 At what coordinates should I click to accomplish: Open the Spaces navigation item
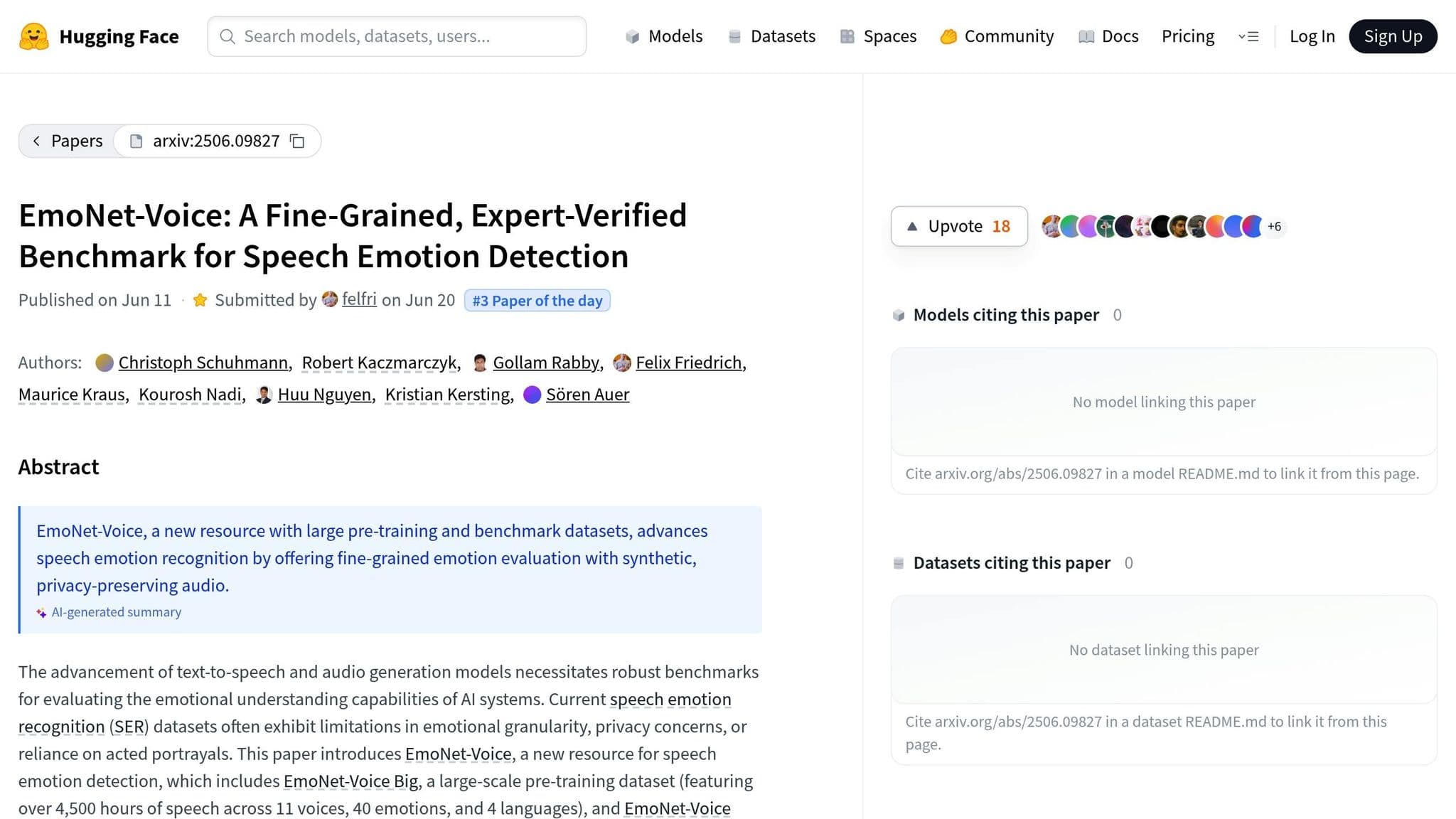[878, 36]
